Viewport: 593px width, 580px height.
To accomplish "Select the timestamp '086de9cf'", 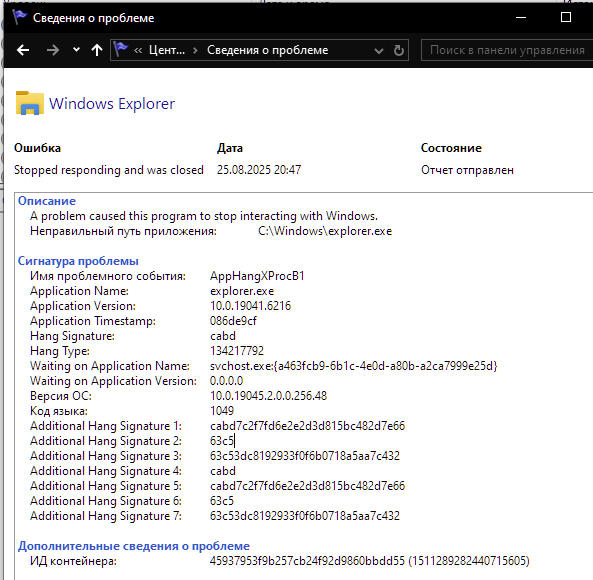I will (233, 321).
